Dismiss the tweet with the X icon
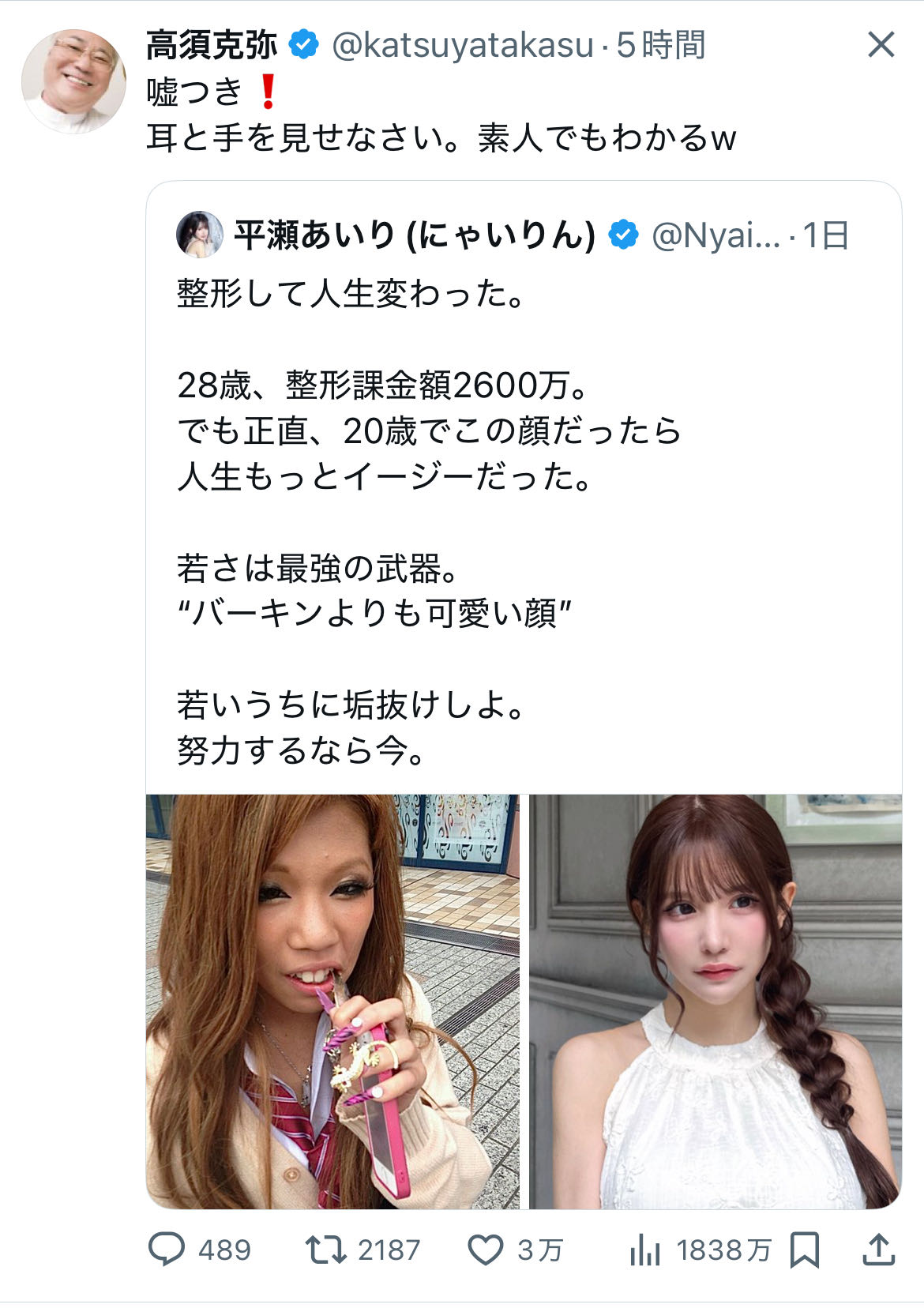This screenshot has height=1308, width=924. pyautogui.click(x=881, y=44)
